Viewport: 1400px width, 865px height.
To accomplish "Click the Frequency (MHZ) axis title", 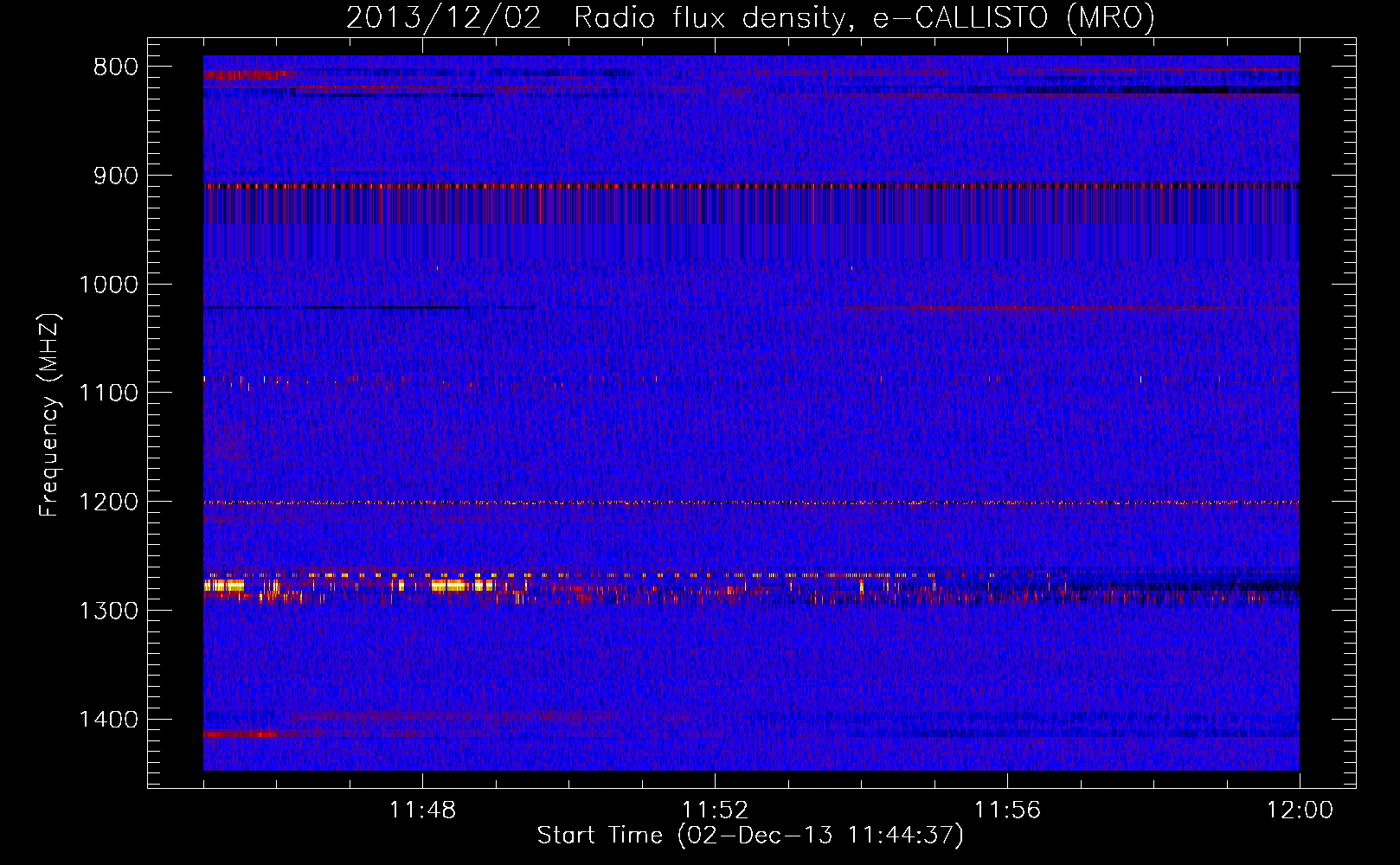I will [49, 415].
